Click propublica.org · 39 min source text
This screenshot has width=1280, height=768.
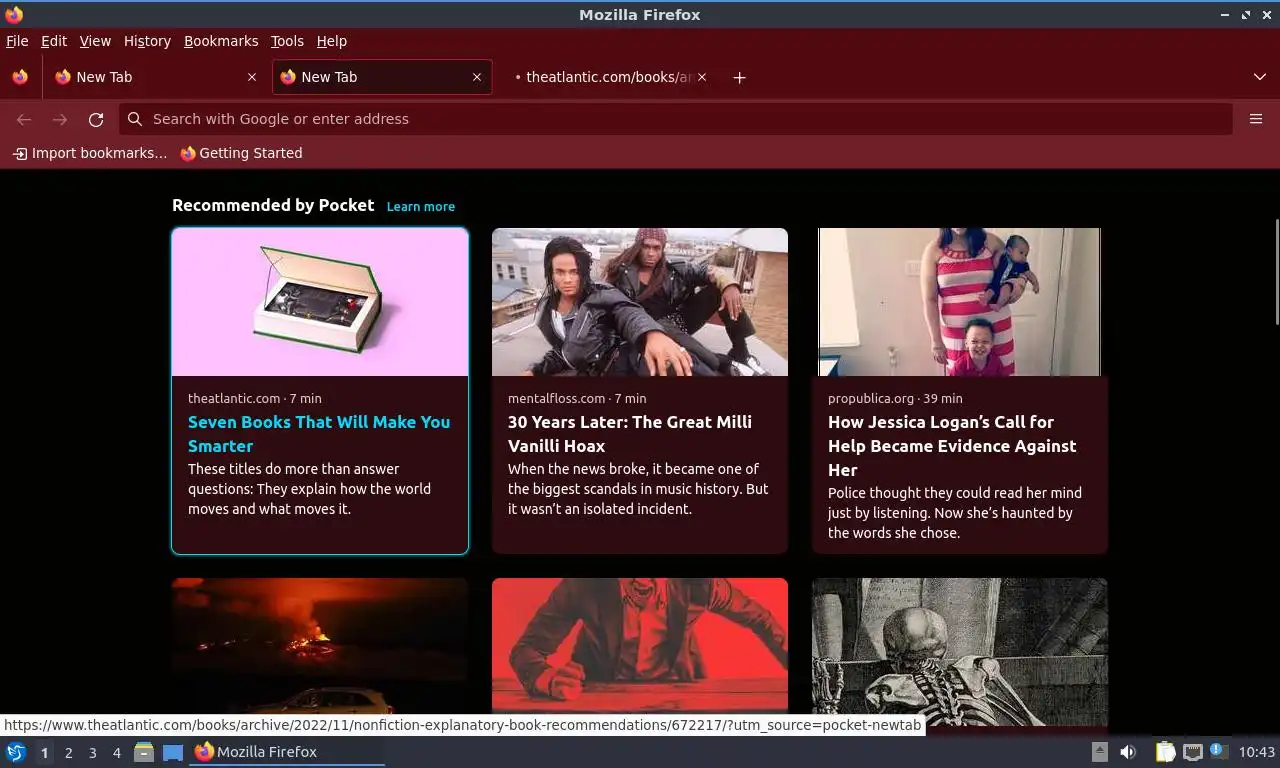(895, 398)
